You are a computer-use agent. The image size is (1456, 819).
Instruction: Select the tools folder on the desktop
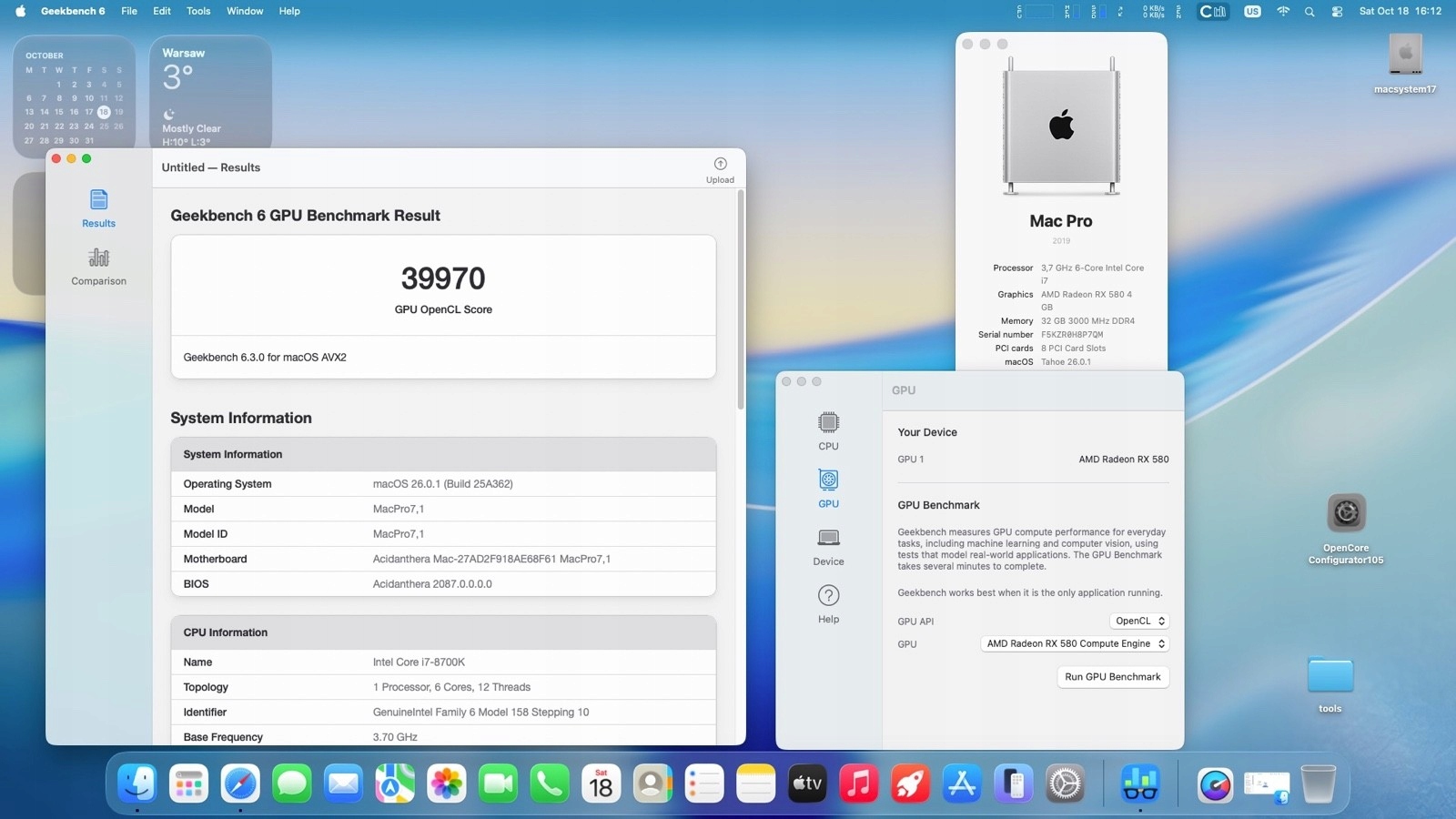[x=1330, y=683]
